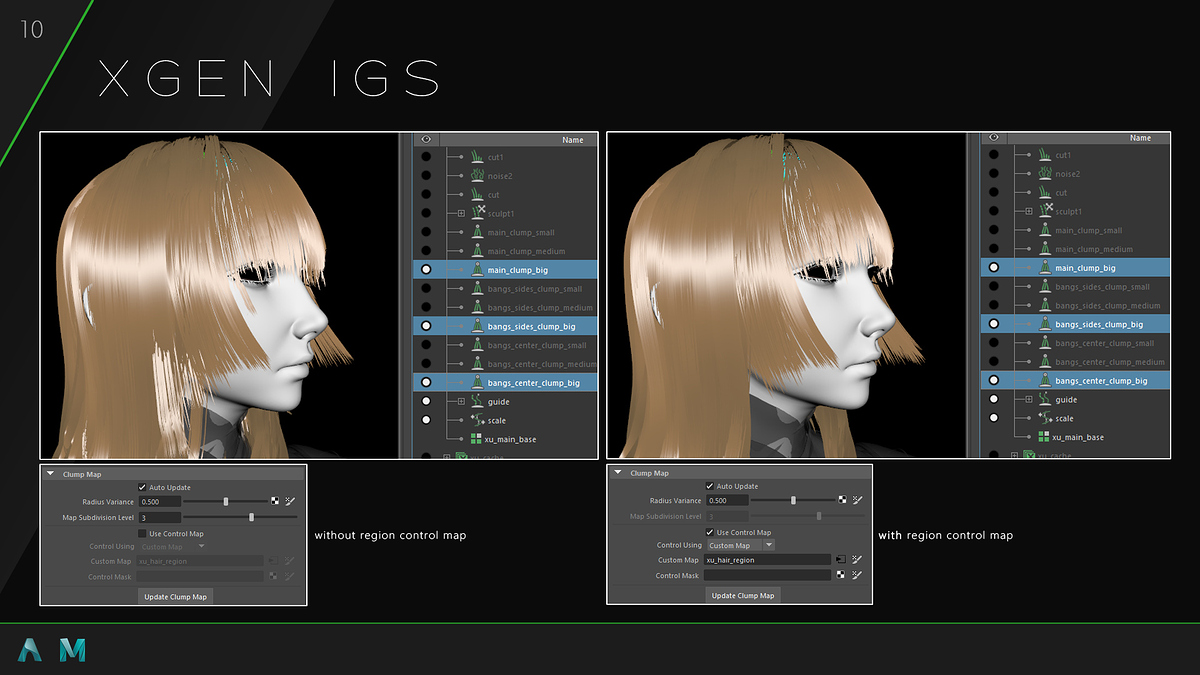Toggle visibility of bangs_sides_clump_big
Screen dimensions: 1200x675
426,326
